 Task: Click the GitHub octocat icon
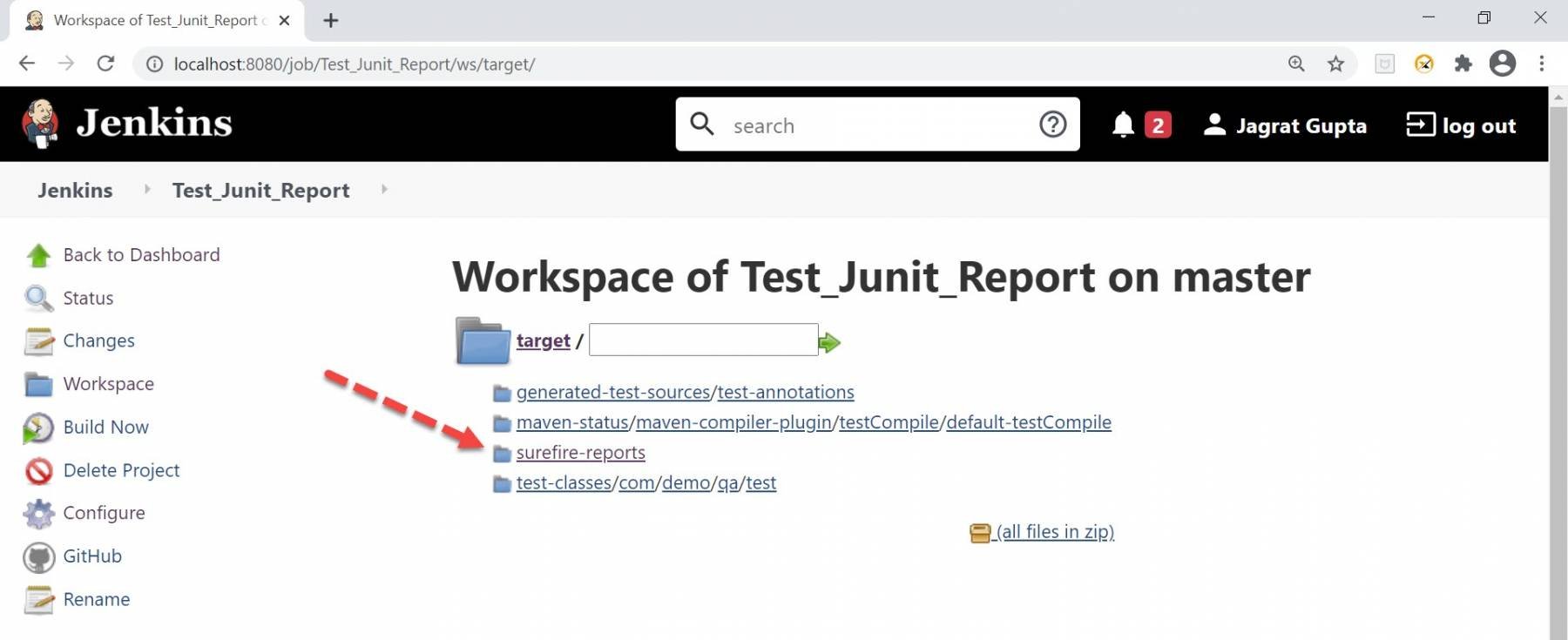tap(38, 557)
